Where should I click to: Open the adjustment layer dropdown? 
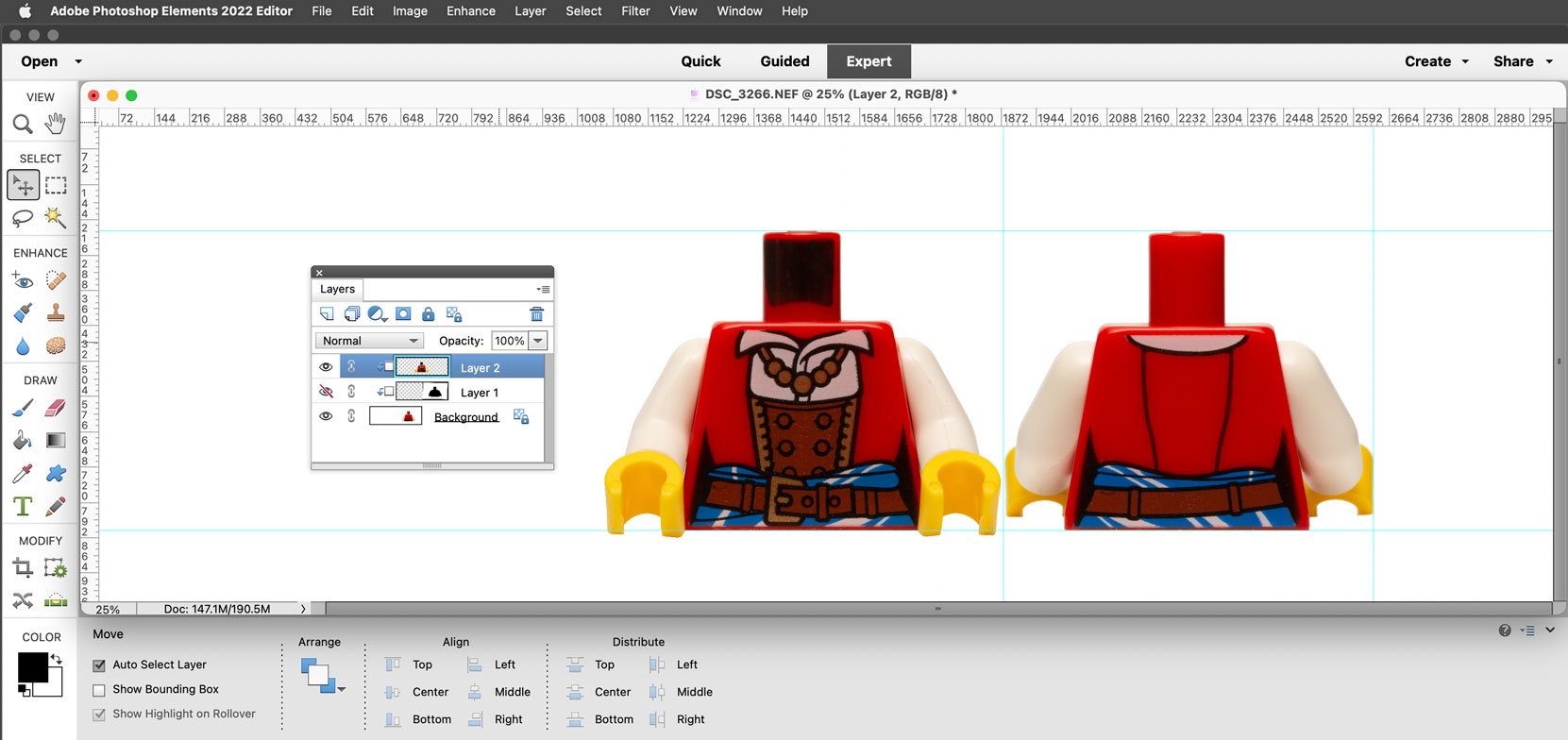(x=378, y=314)
